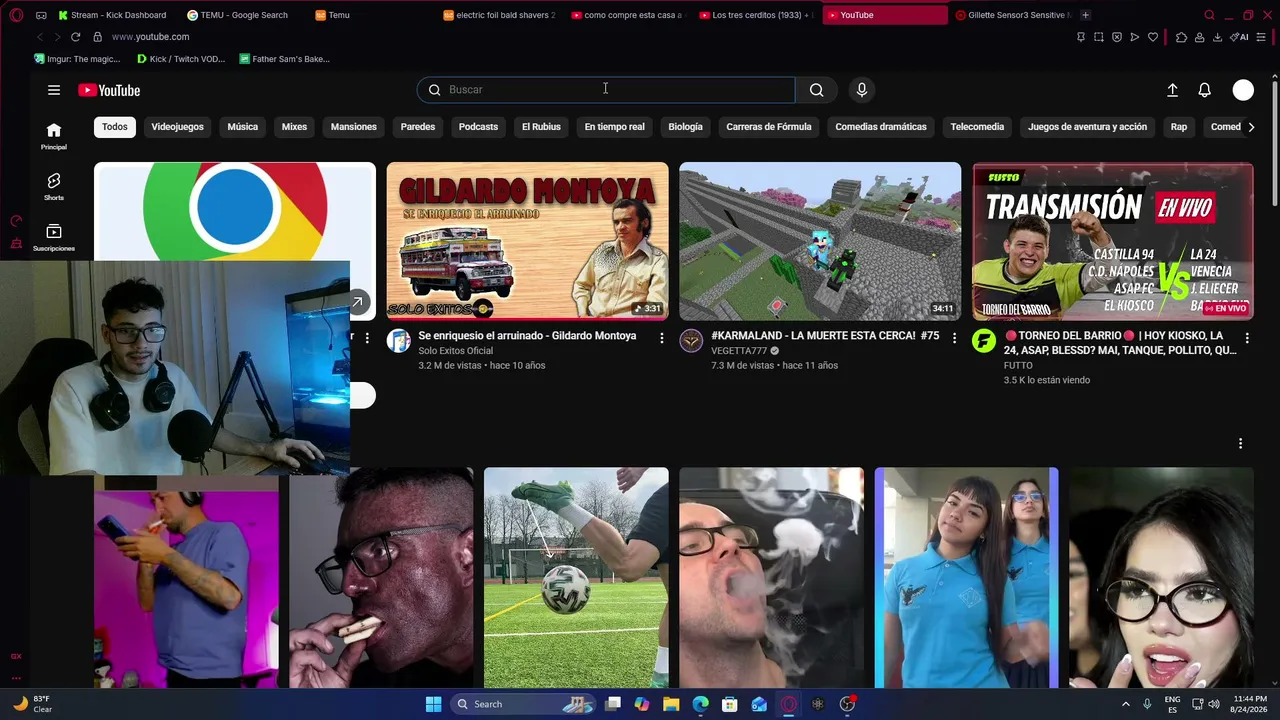Switch to the Los tres cerditos tab
Screen dimensions: 1280x720
[757, 15]
